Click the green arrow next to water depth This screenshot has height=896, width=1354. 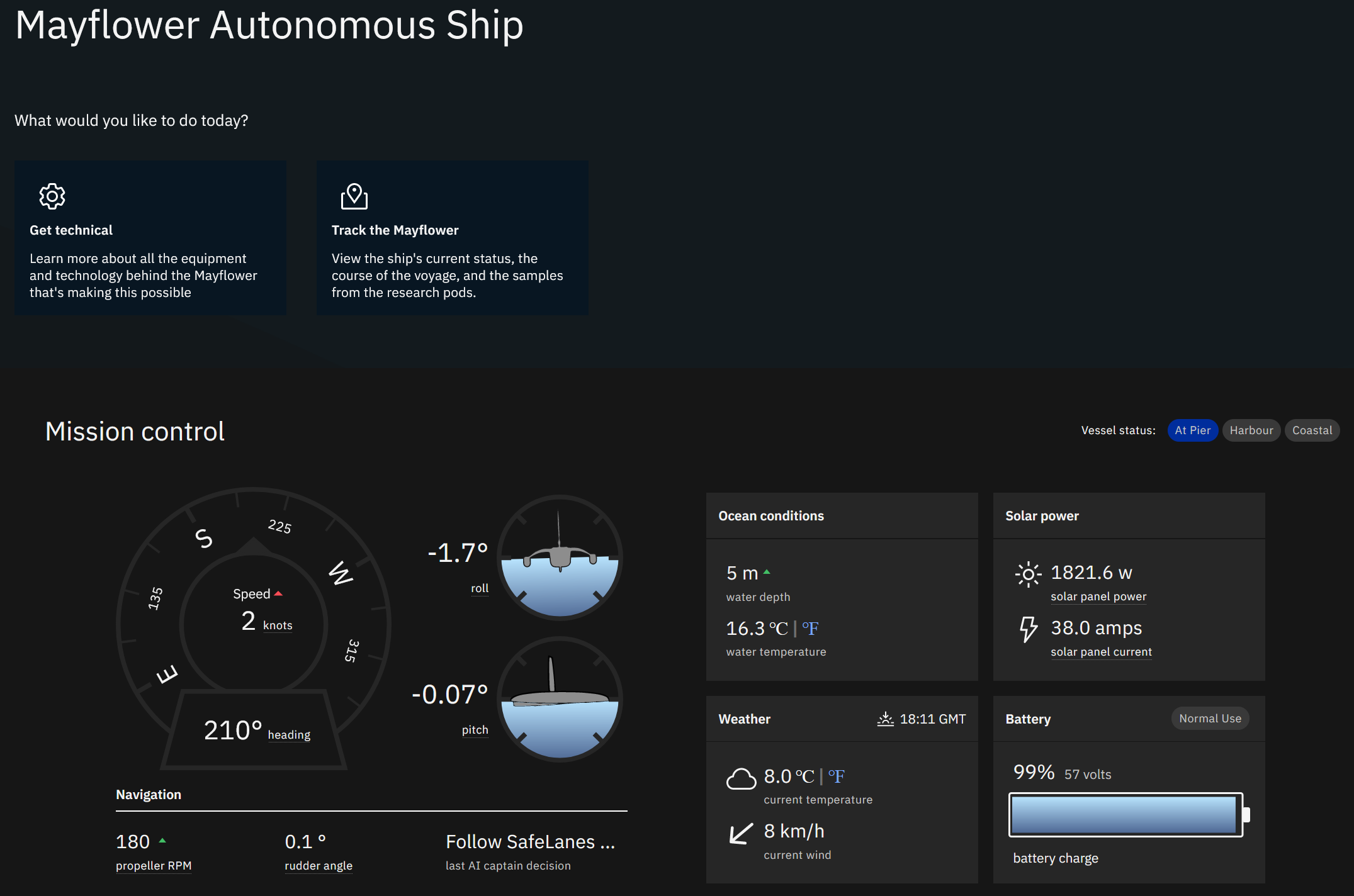767,572
